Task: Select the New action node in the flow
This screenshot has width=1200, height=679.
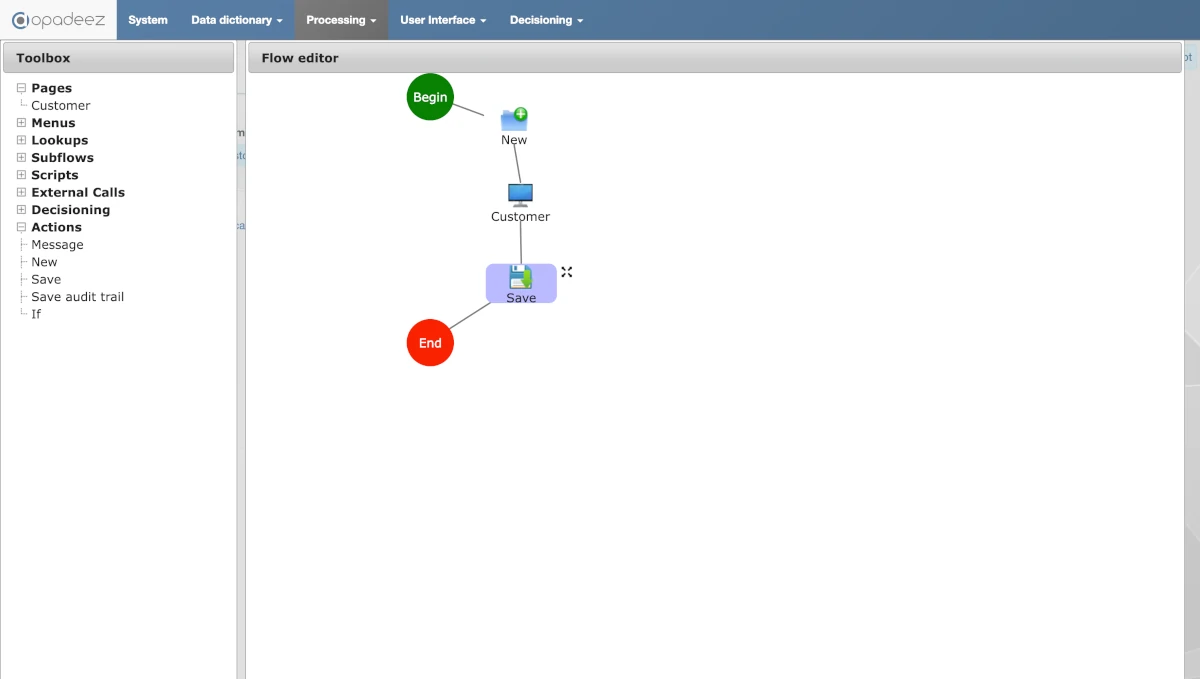Action: click(x=513, y=118)
